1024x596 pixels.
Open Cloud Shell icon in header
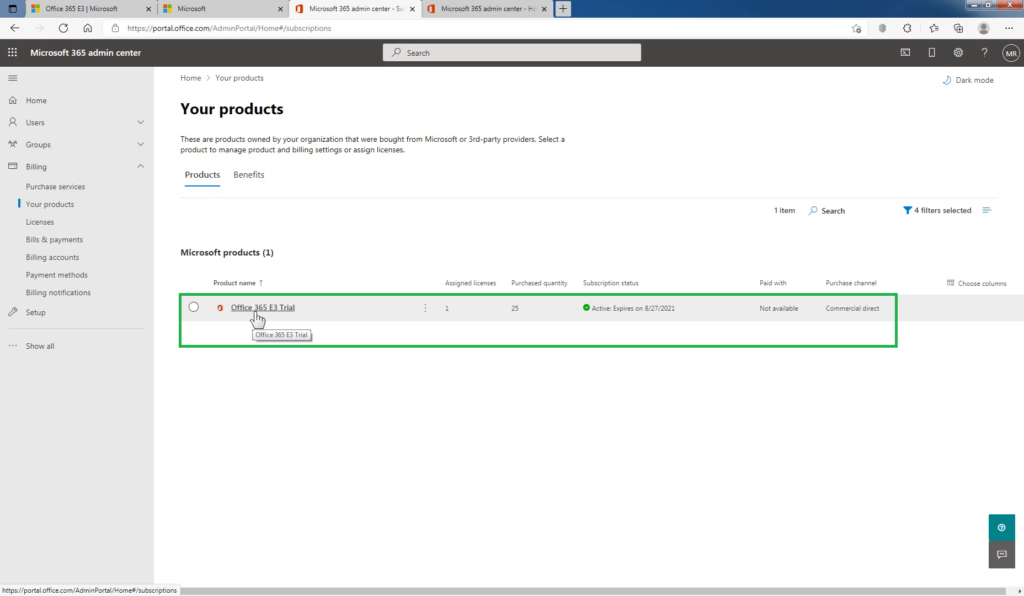coord(905,52)
